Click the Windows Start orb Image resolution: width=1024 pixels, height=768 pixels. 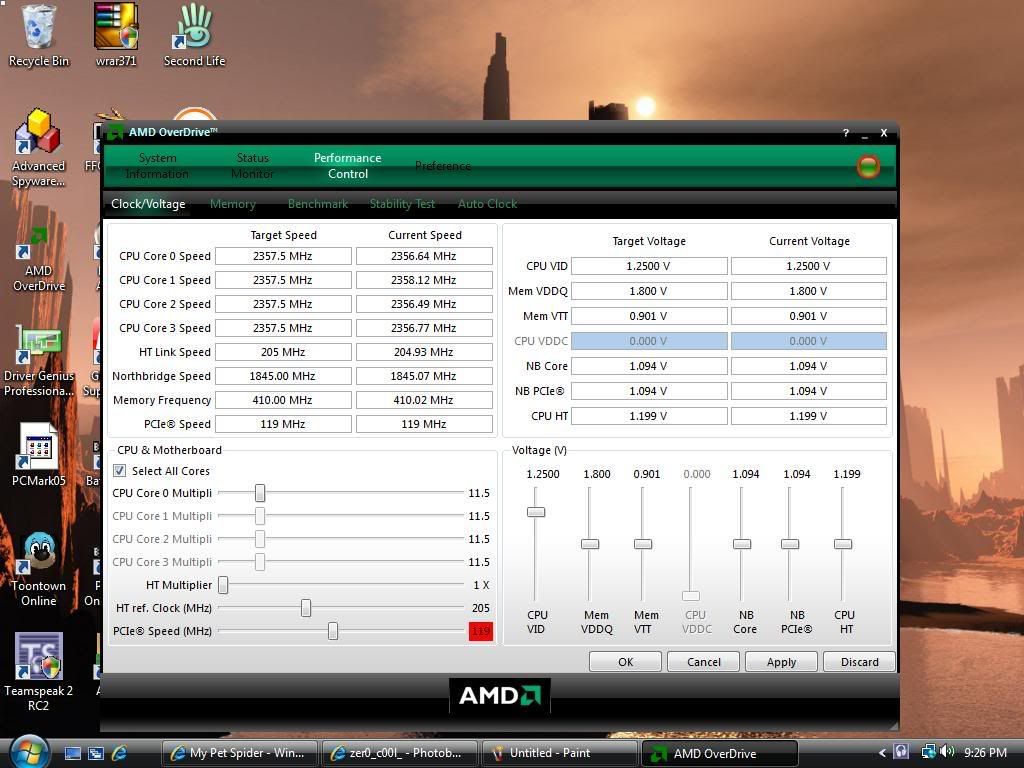coord(28,752)
